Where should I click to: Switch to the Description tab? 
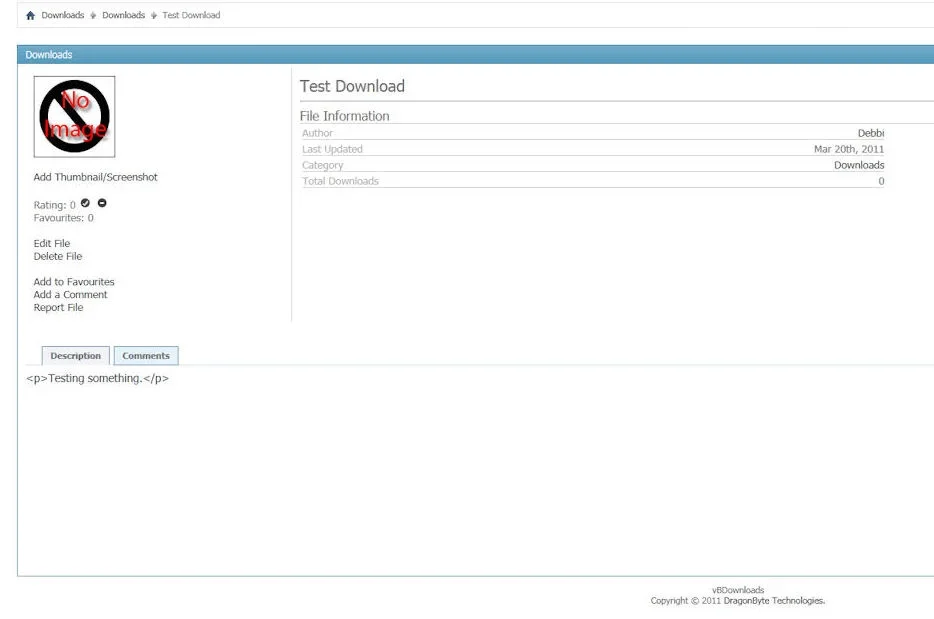click(75, 356)
